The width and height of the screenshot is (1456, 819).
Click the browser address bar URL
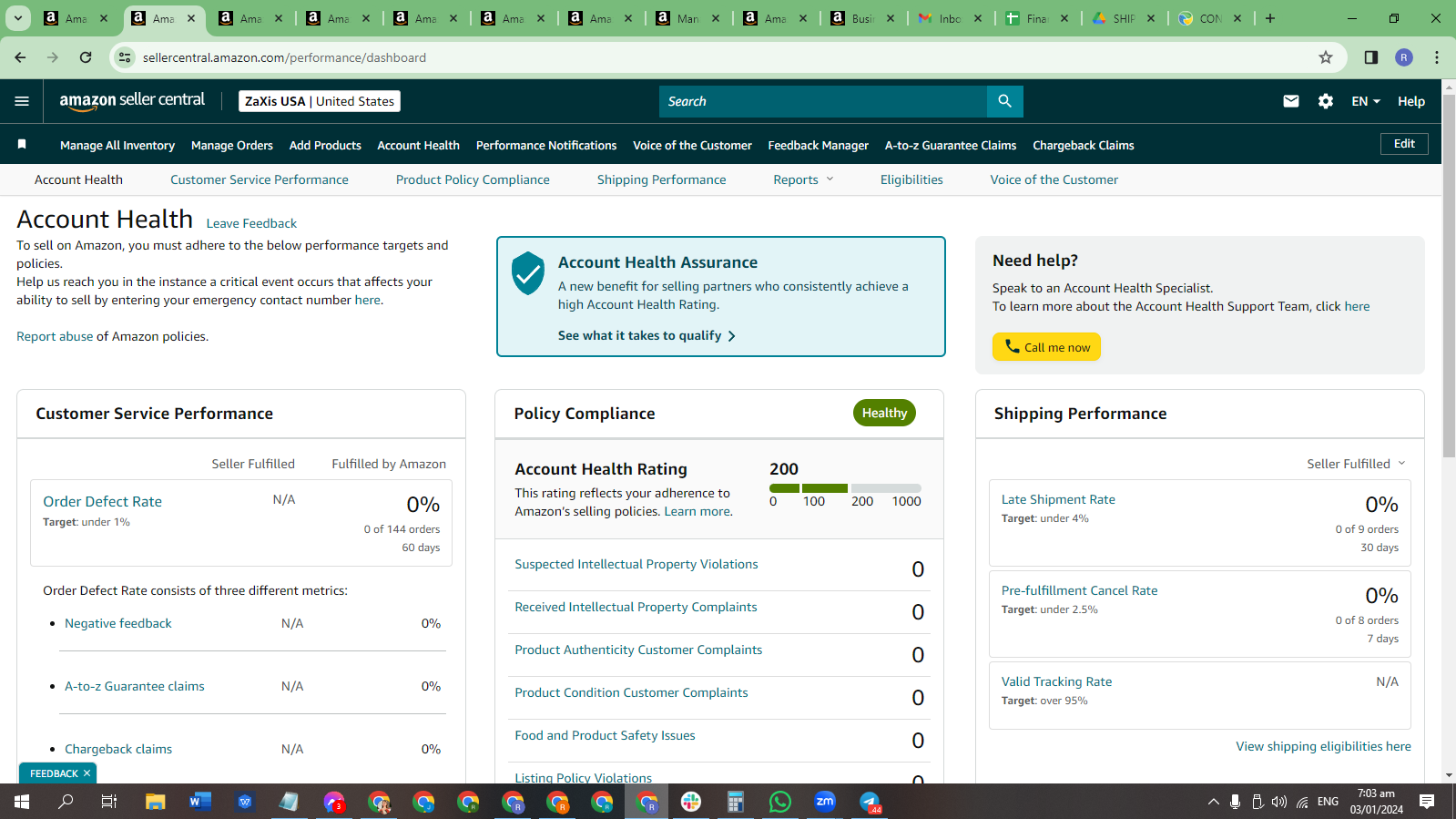click(284, 57)
